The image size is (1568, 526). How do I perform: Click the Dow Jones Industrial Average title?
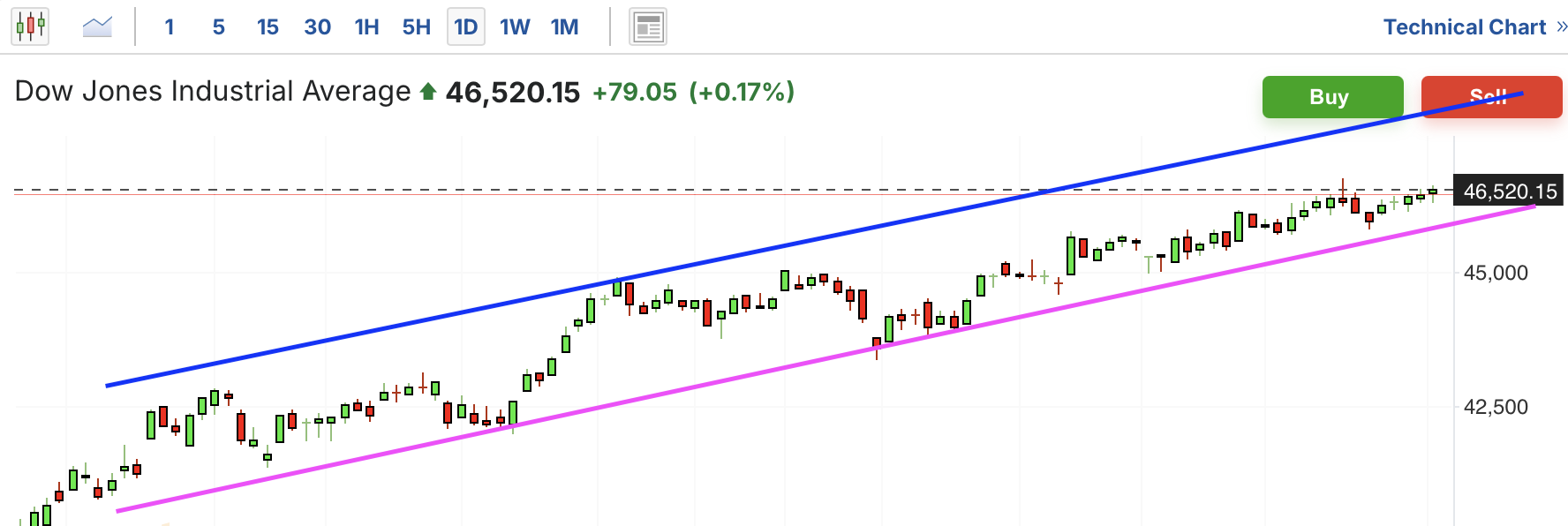(213, 92)
